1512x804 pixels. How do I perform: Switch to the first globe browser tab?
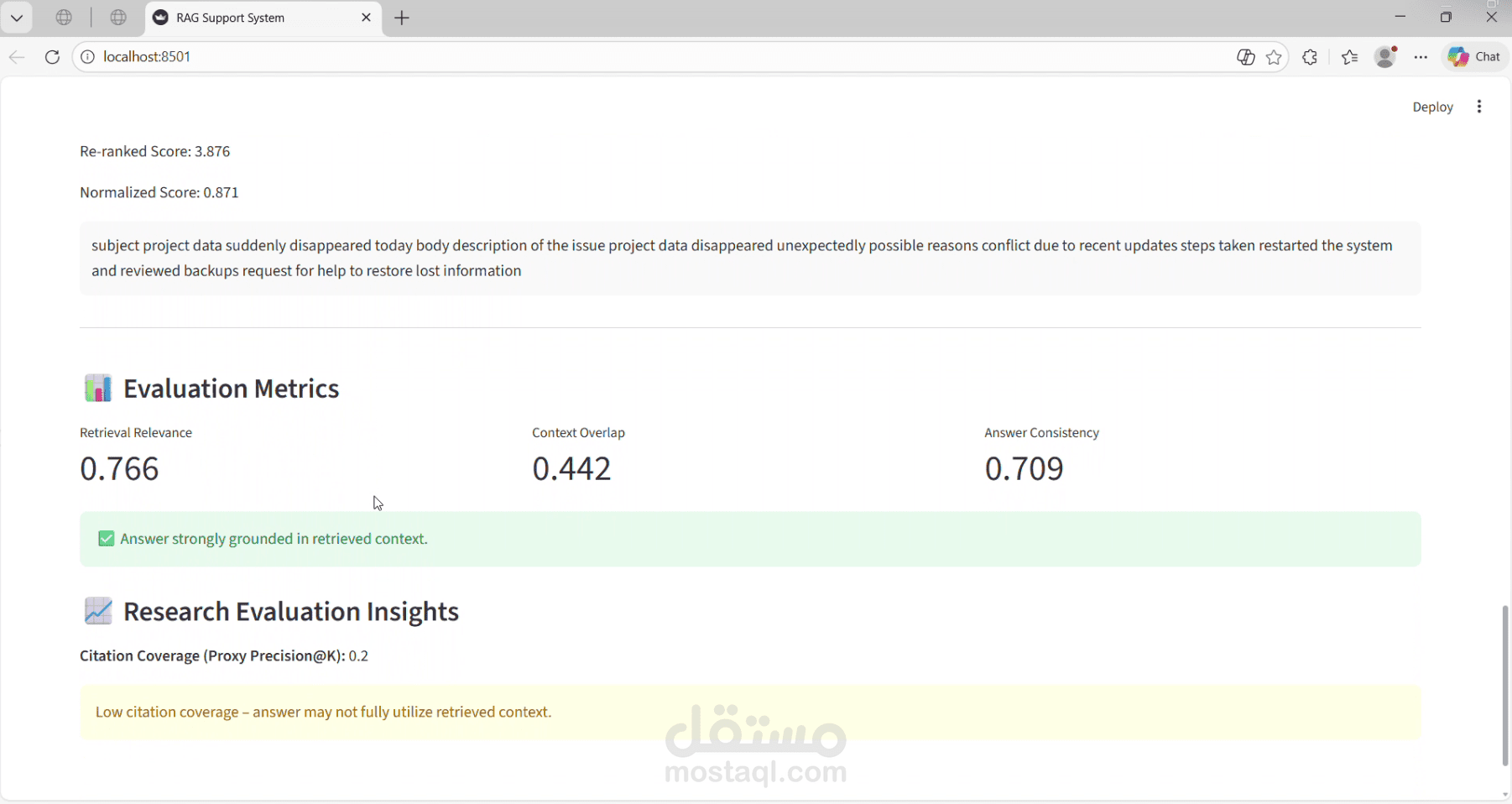pyautogui.click(x=64, y=18)
